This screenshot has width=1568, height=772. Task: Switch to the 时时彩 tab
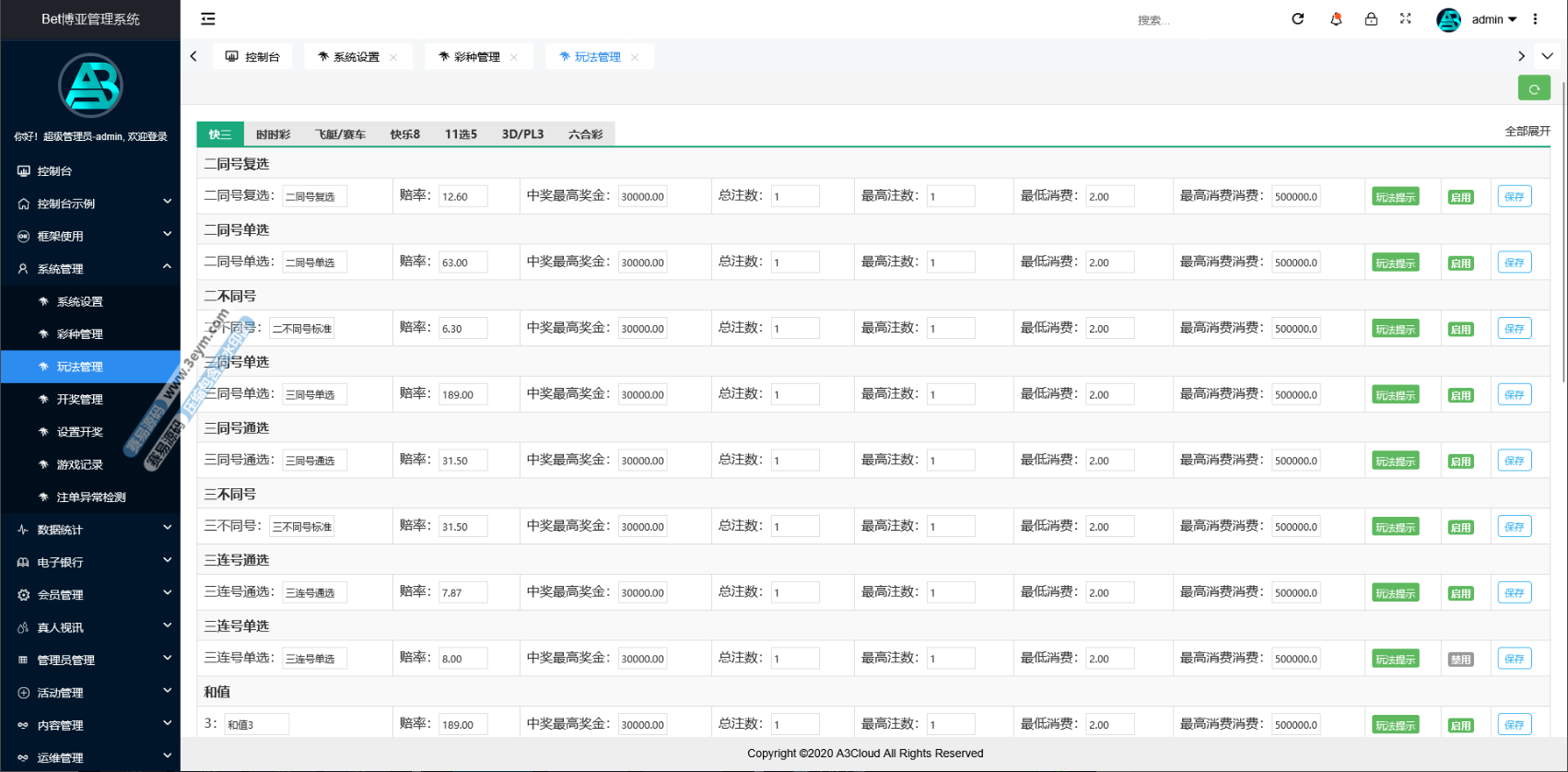(x=273, y=135)
